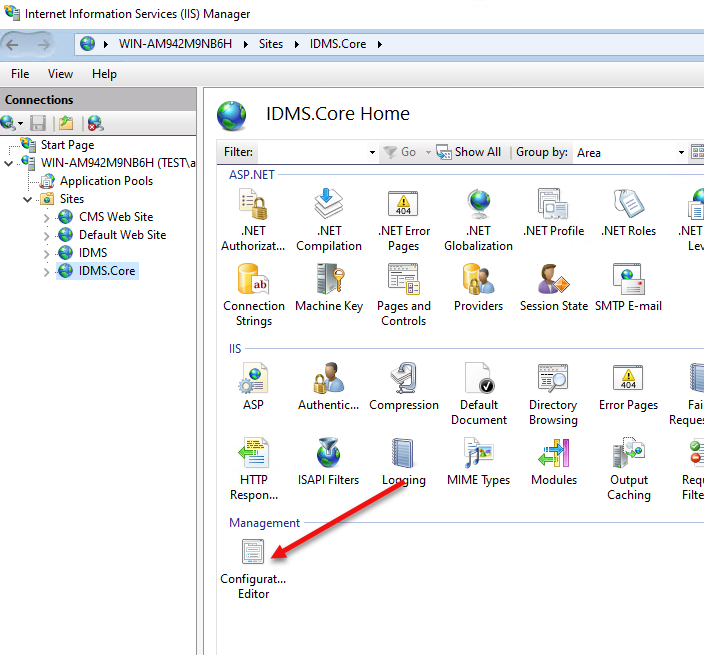Open Authentication feature
This screenshot has height=655, width=704.
329,387
